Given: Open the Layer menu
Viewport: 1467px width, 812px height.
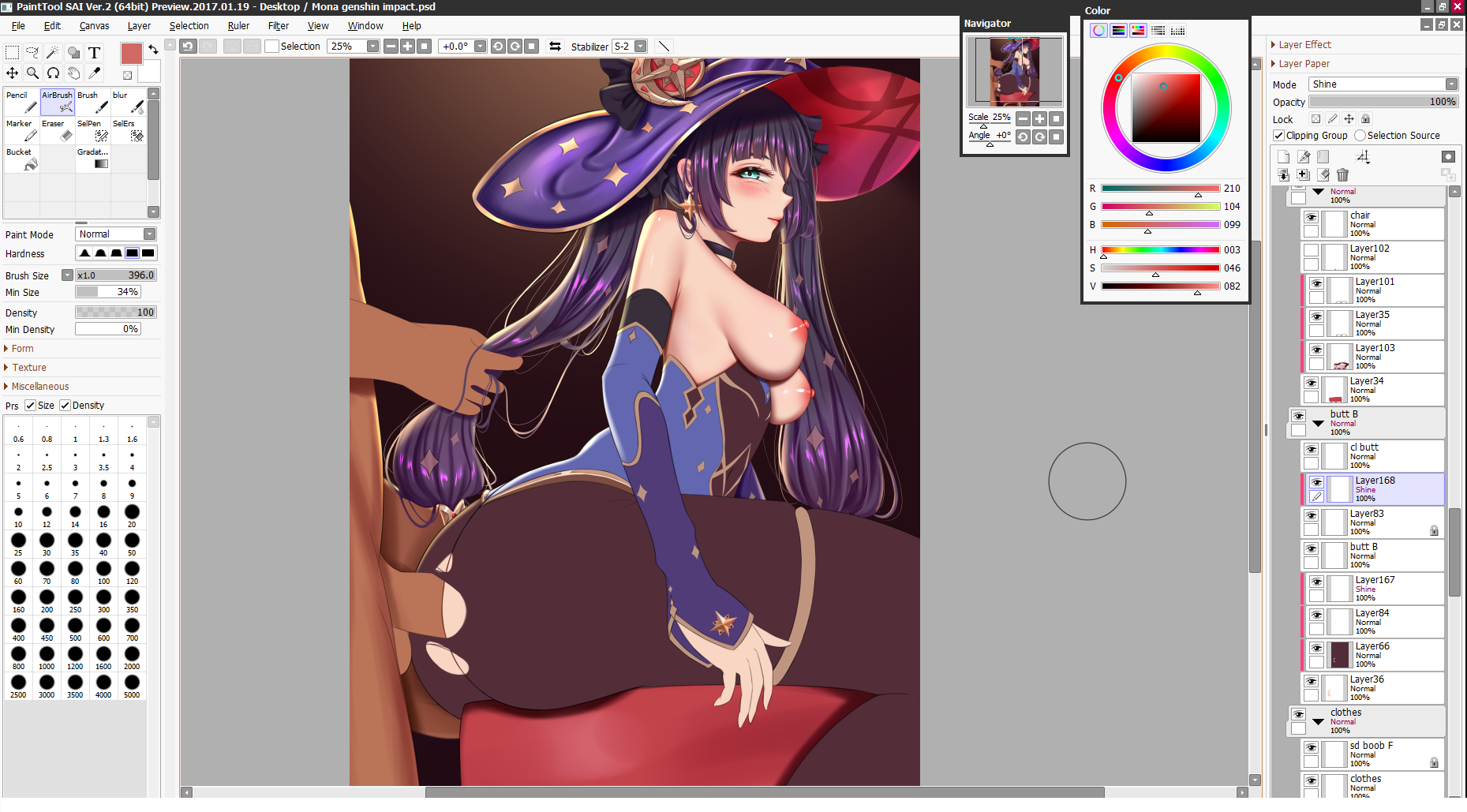Looking at the screenshot, I should coord(139,25).
